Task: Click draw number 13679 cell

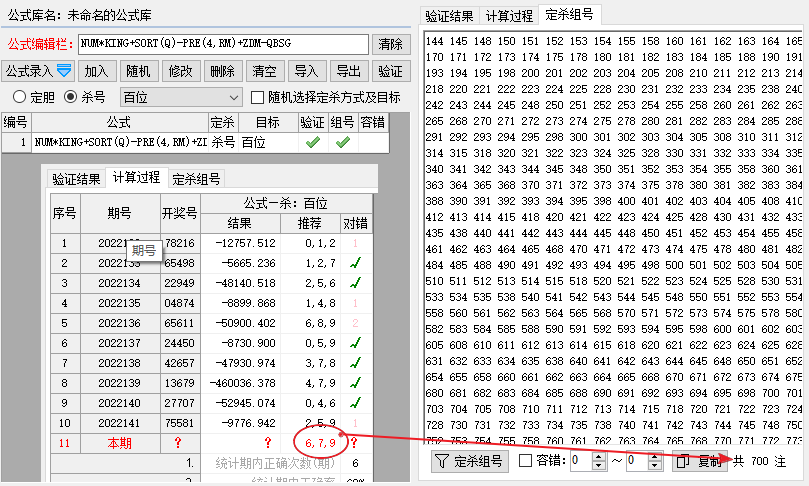Action: pos(180,383)
